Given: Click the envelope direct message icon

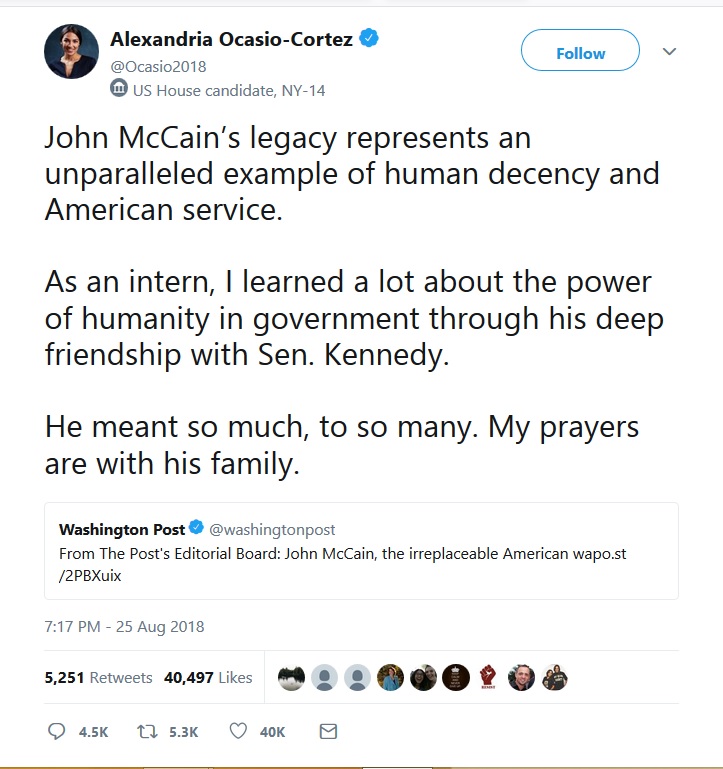Looking at the screenshot, I should 328,732.
